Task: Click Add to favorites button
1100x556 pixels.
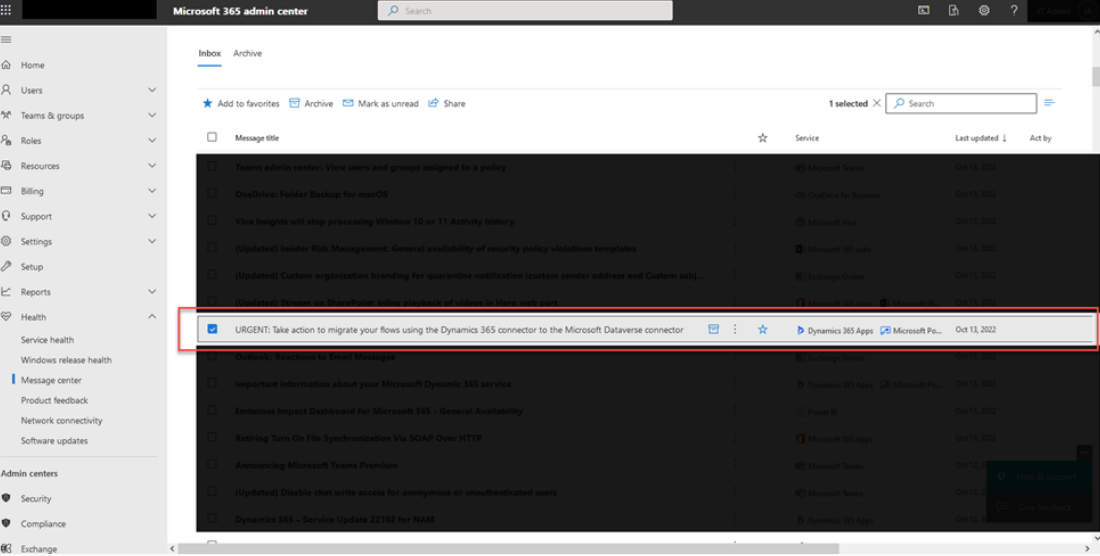Action: pos(241,103)
